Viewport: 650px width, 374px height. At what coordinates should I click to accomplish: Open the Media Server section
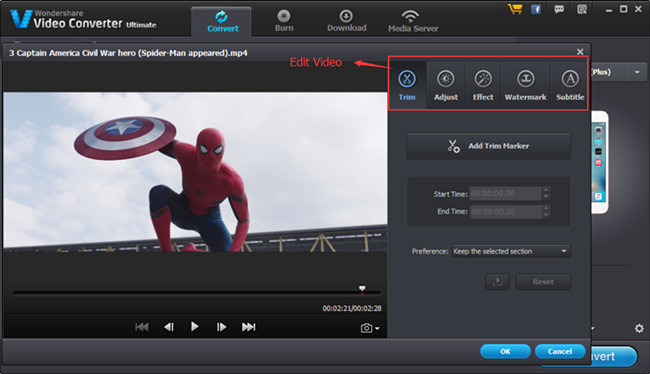click(x=413, y=22)
